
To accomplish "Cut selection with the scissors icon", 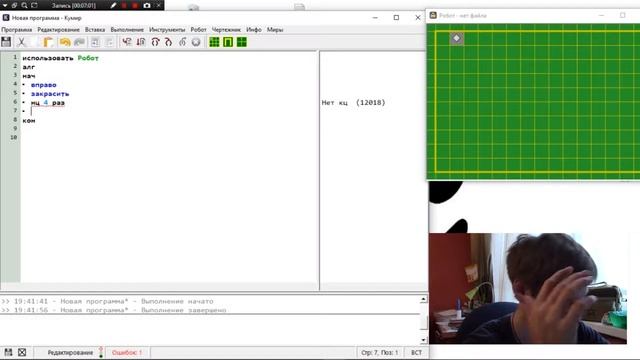I will pyautogui.click(x=22, y=42).
